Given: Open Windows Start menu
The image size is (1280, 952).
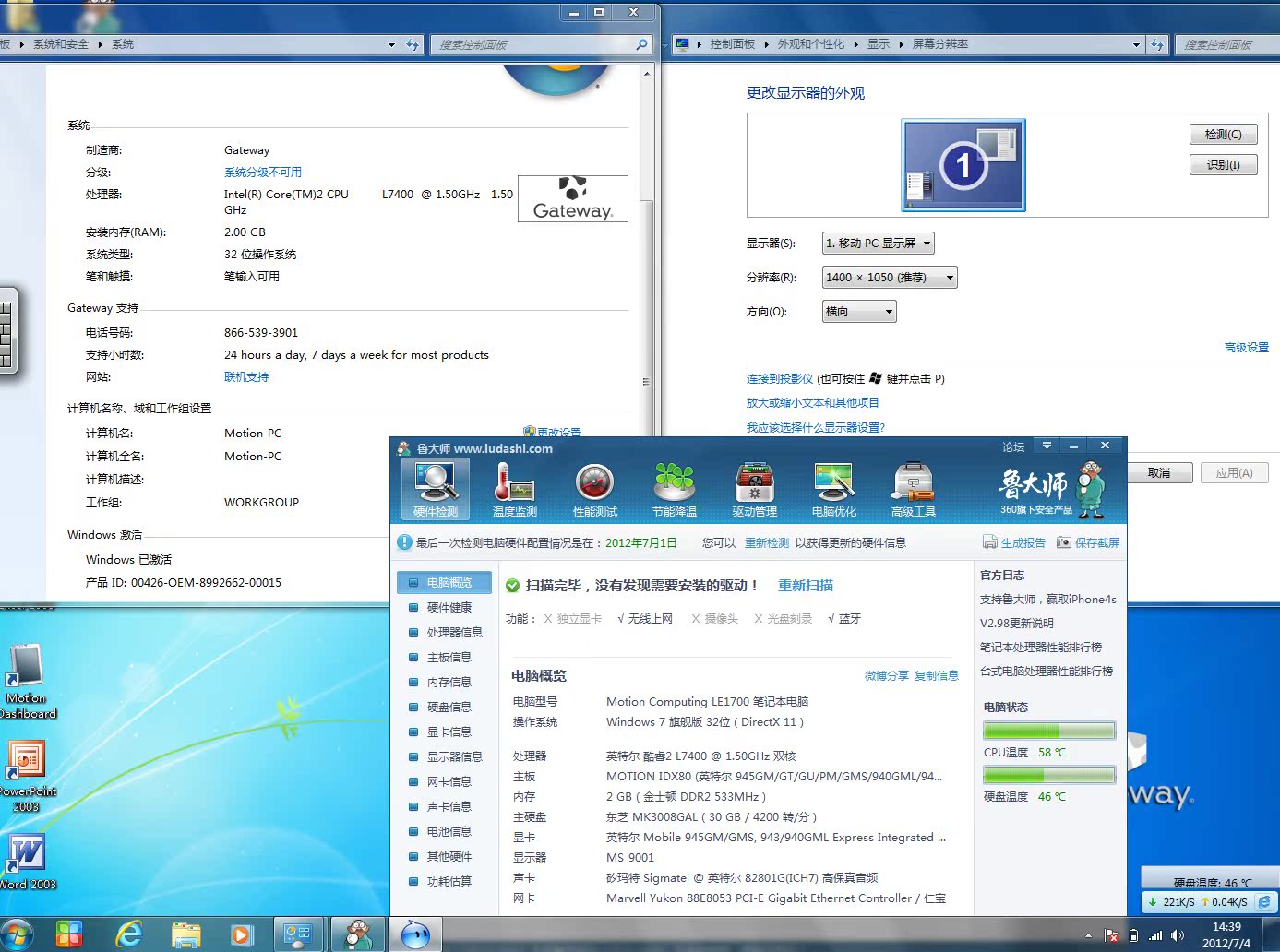Looking at the screenshot, I should (x=15, y=934).
